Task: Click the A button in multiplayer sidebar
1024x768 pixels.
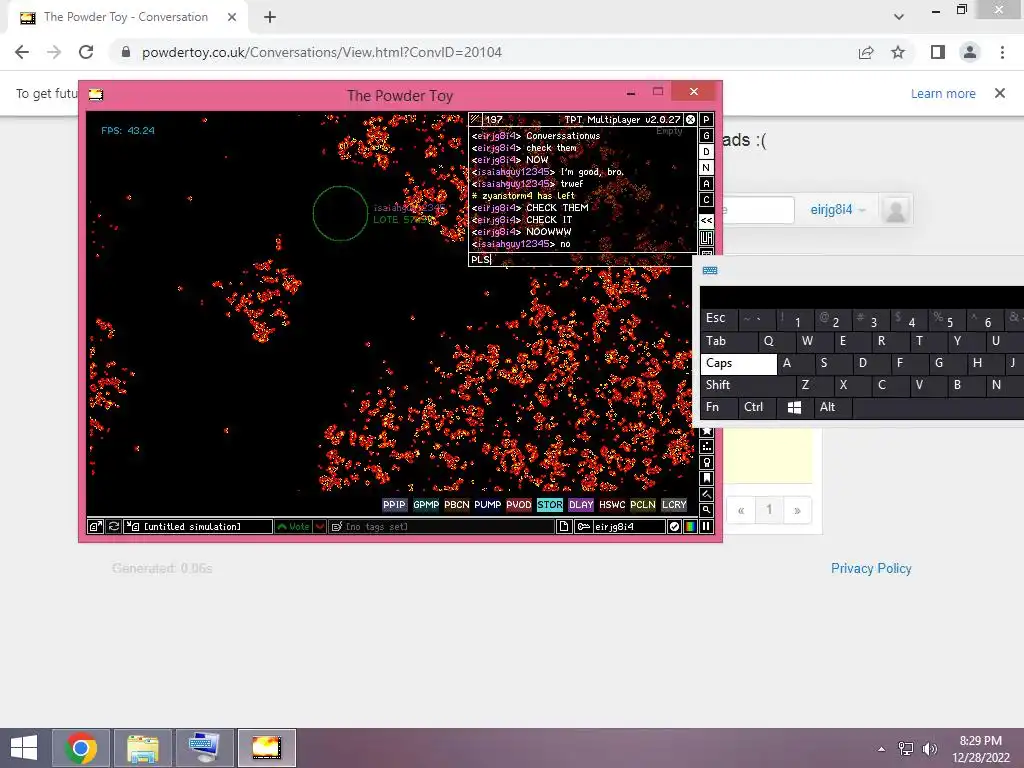Action: [706, 184]
